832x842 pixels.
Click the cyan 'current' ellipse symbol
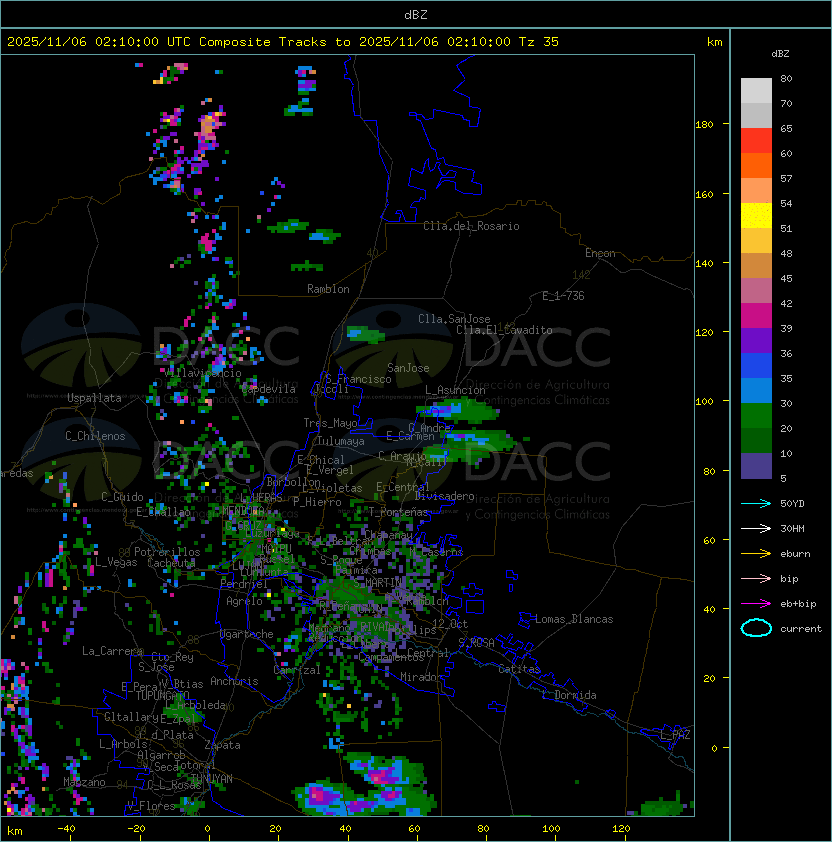click(756, 628)
